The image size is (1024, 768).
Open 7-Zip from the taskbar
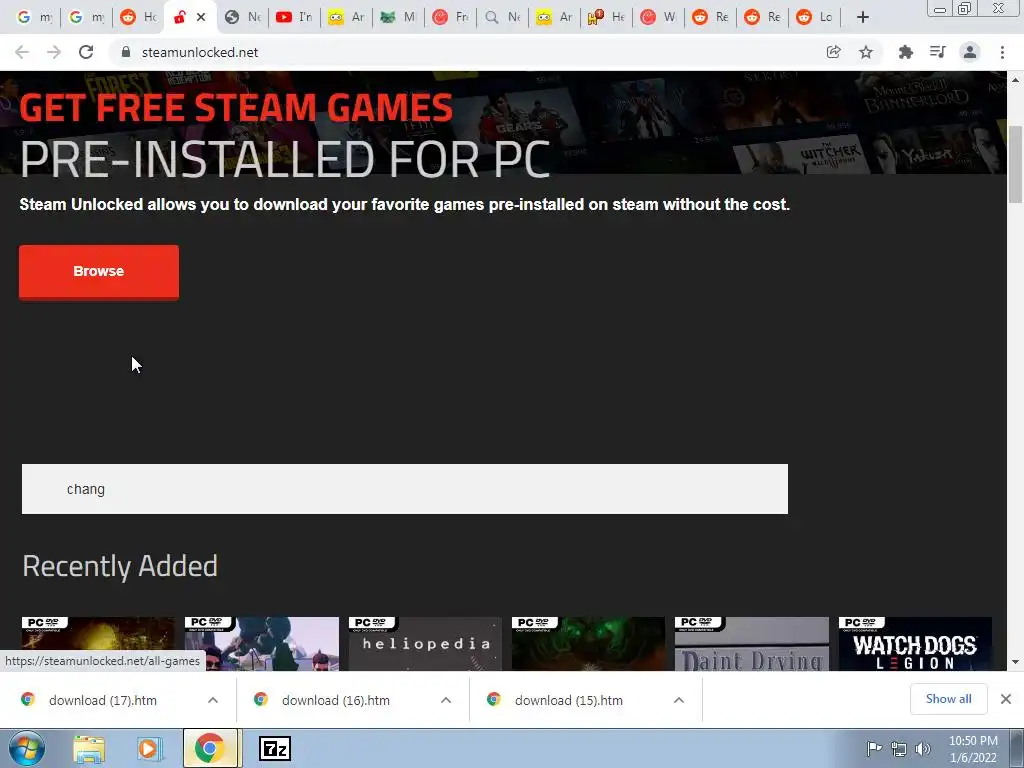[x=275, y=749]
